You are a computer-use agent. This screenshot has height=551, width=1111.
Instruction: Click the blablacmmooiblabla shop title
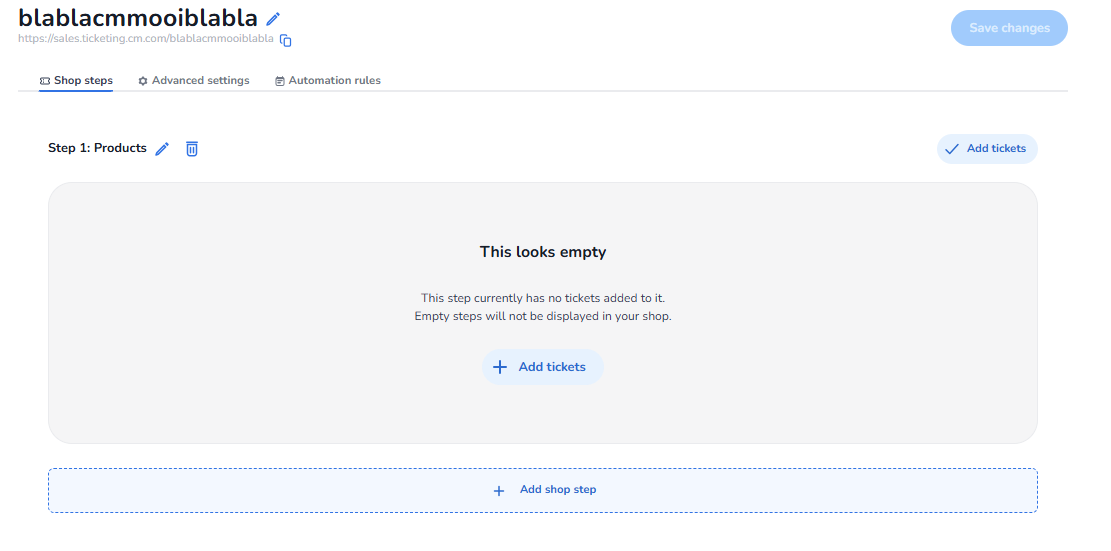(x=138, y=18)
